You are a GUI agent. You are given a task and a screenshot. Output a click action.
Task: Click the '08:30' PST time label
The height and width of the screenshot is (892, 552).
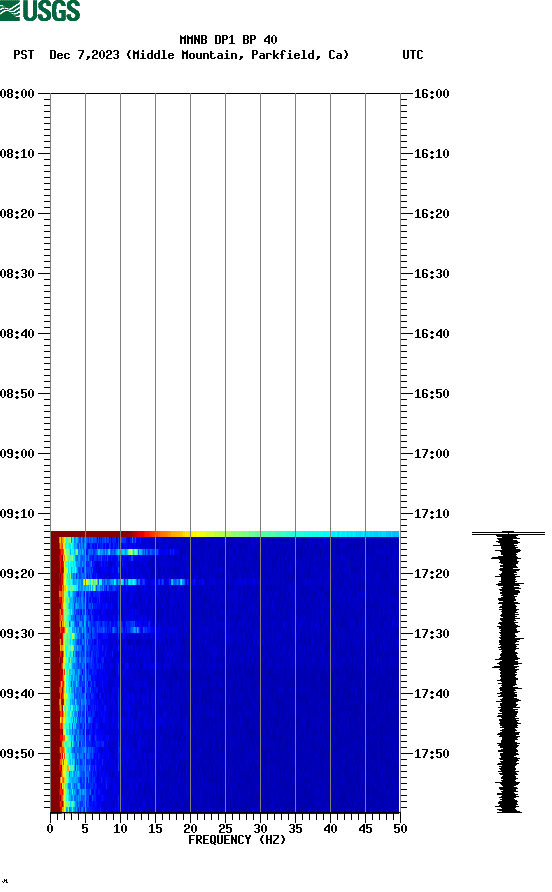[x=17, y=274]
